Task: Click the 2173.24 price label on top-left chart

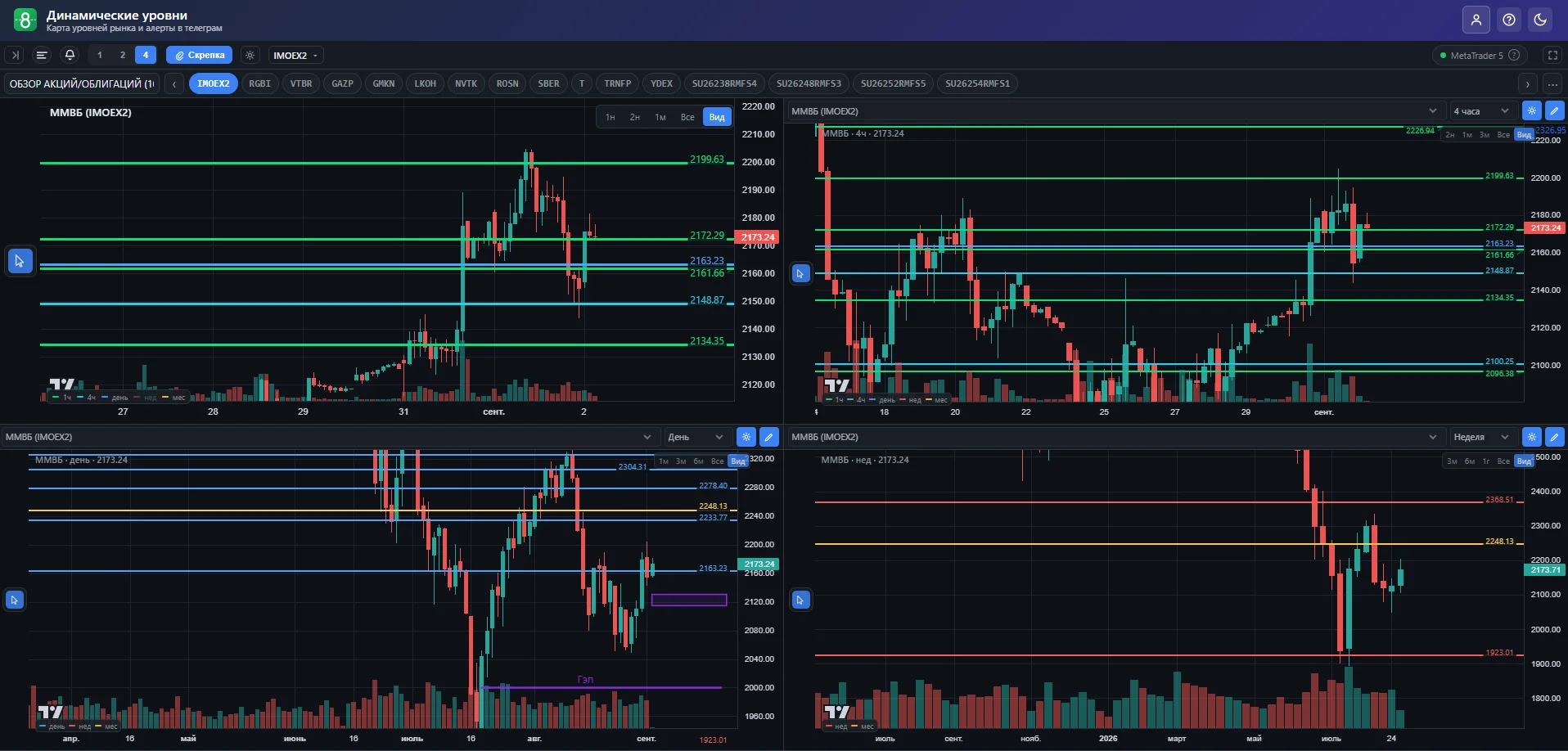Action: 758,237
